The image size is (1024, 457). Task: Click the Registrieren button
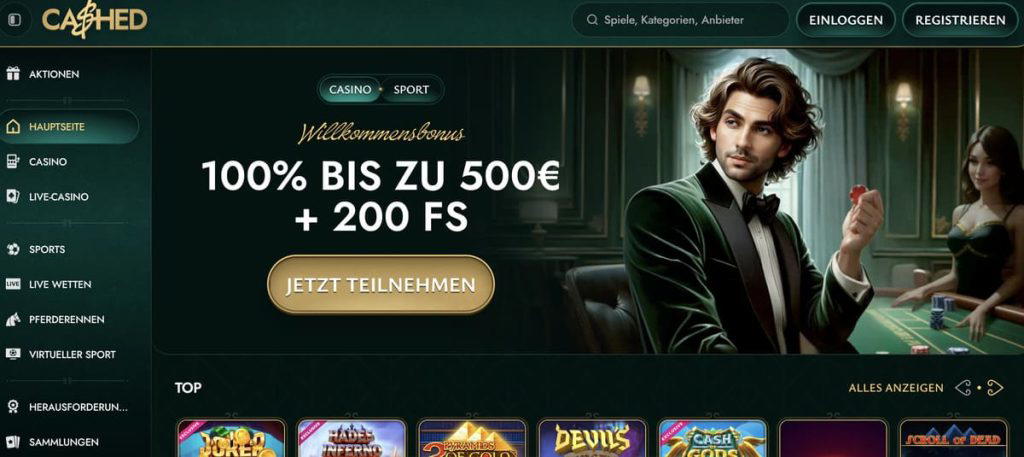tap(960, 20)
